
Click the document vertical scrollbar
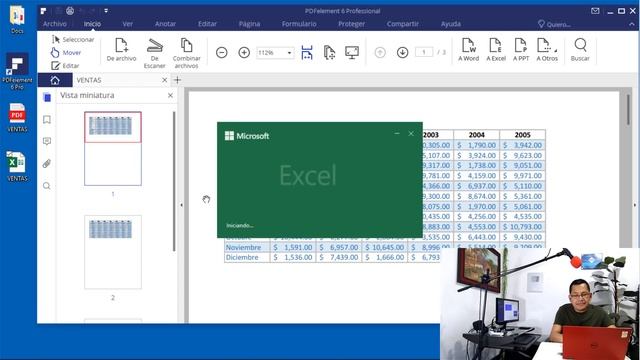(628, 109)
